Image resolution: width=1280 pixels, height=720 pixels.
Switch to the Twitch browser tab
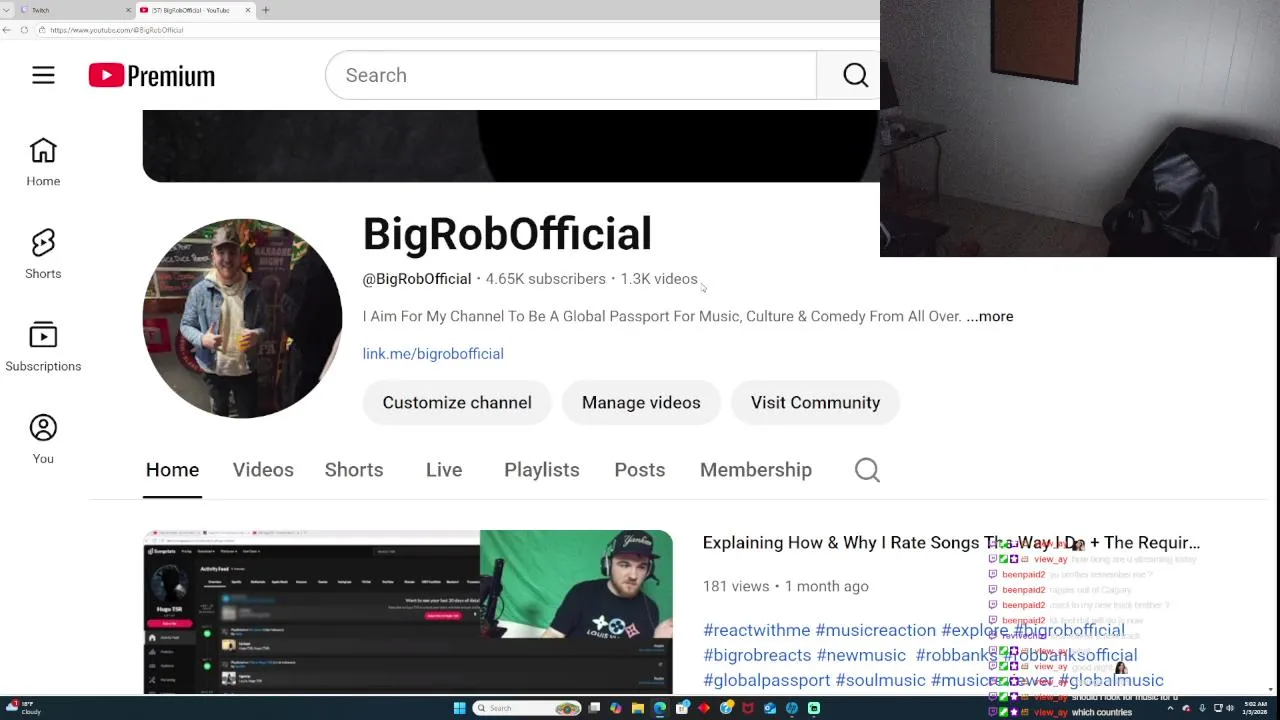coord(76,10)
